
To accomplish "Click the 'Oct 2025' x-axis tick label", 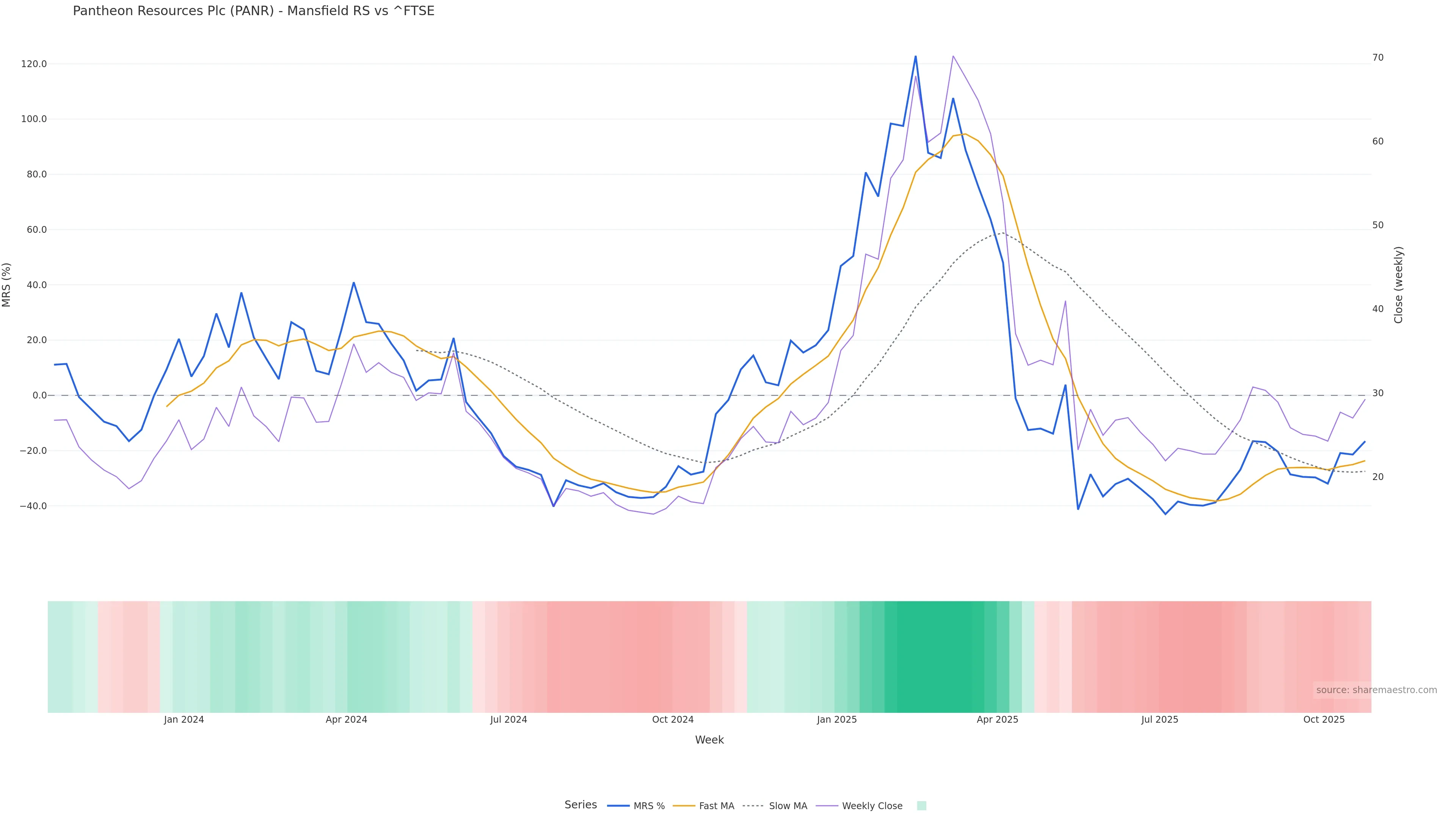I will (x=1324, y=720).
